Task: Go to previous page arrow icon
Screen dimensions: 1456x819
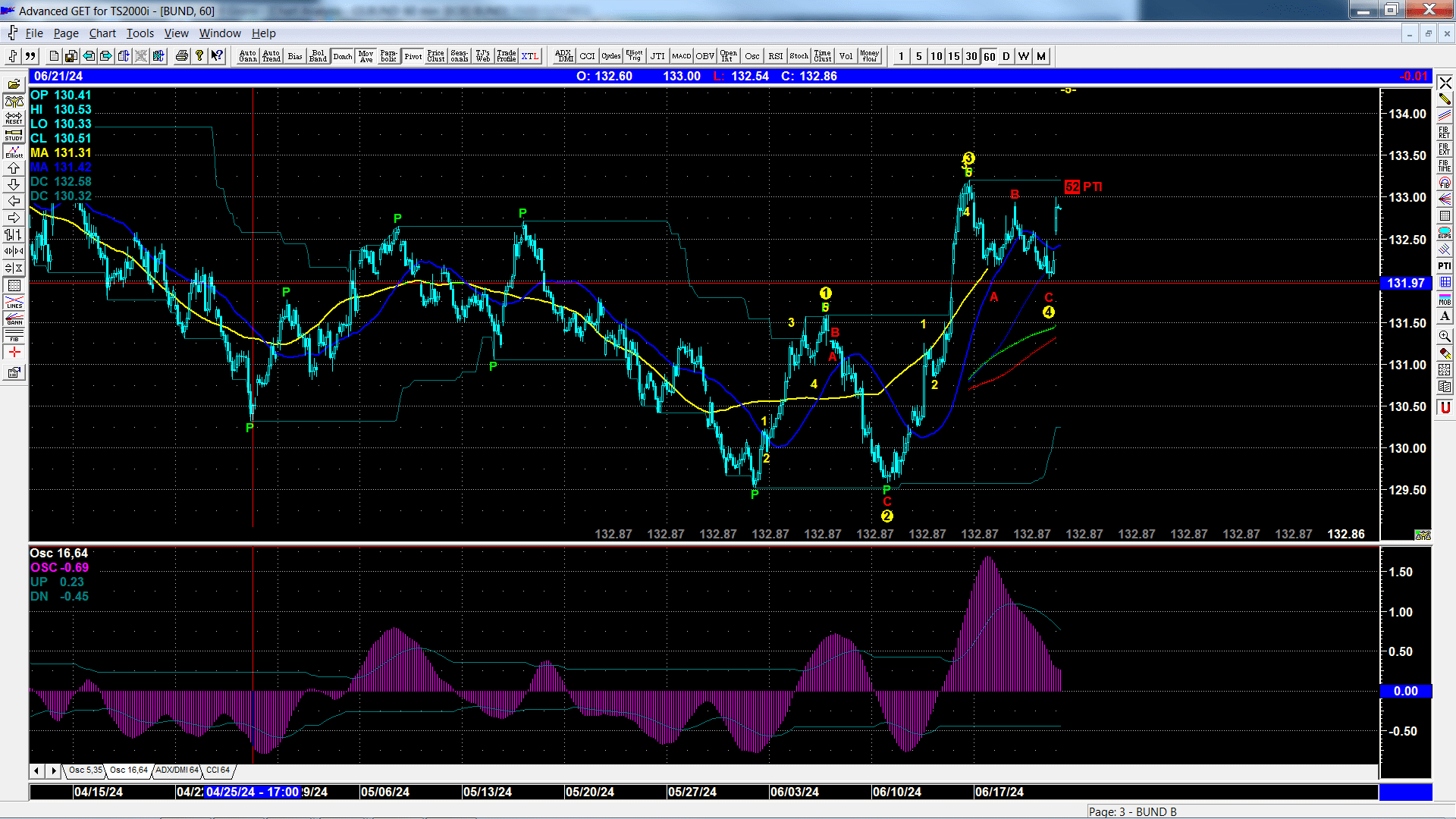Action: pyautogui.click(x=89, y=56)
